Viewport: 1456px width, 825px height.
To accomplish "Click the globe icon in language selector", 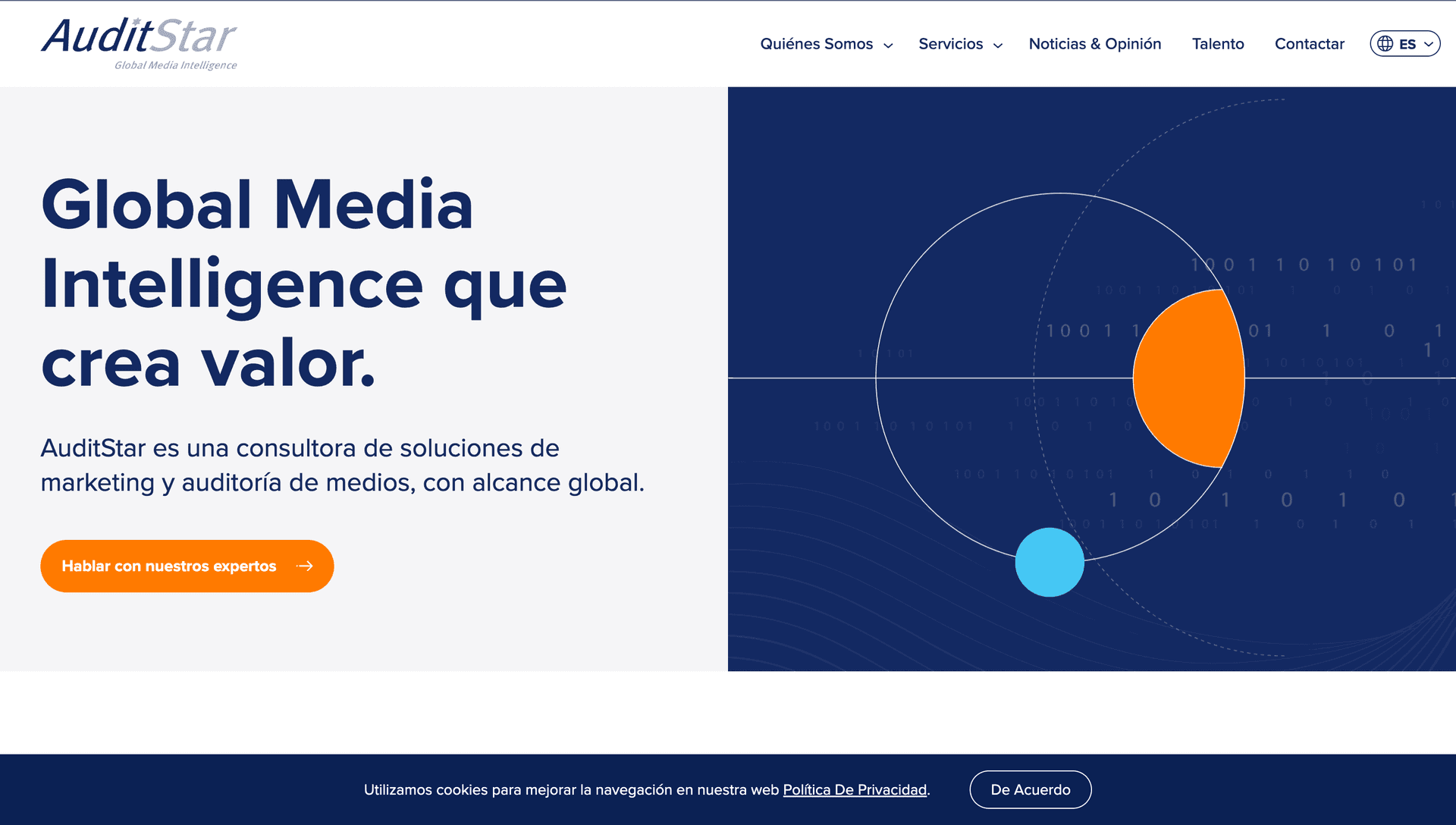I will [x=1385, y=44].
